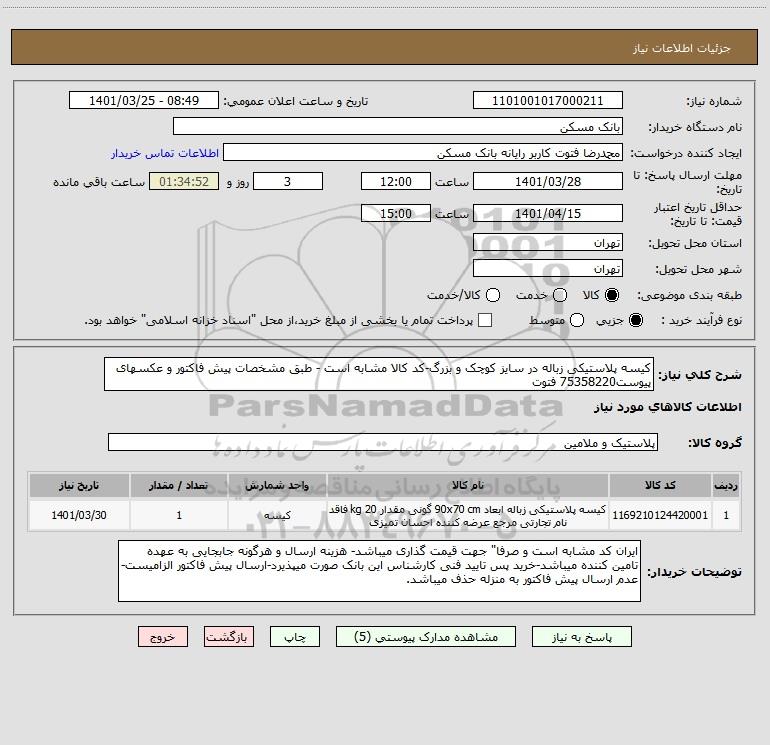This screenshot has width=770, height=745.
Task: Select the خدمت radio button
Action: pos(560,295)
